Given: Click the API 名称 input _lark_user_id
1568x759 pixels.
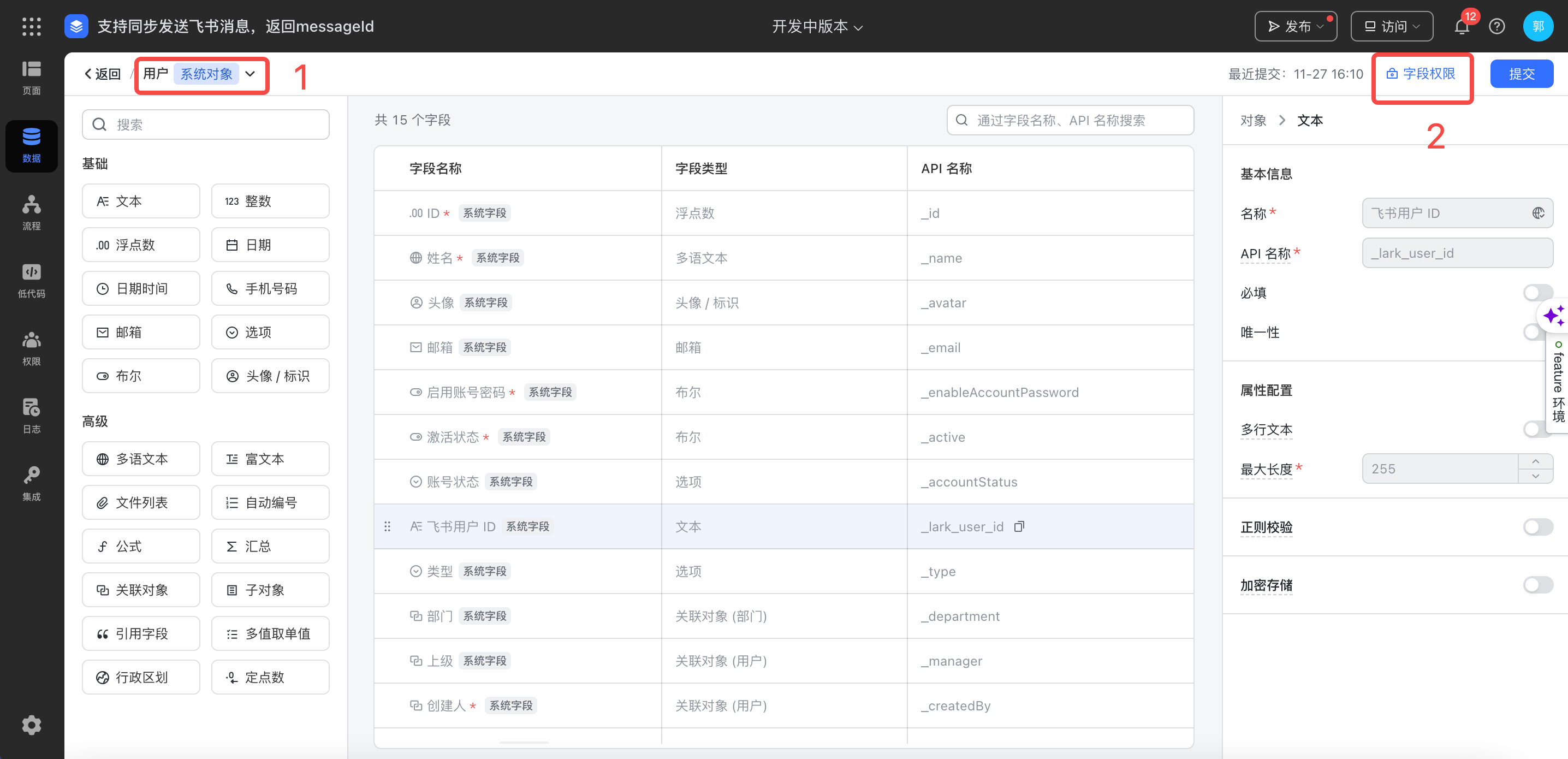Looking at the screenshot, I should tap(1457, 253).
